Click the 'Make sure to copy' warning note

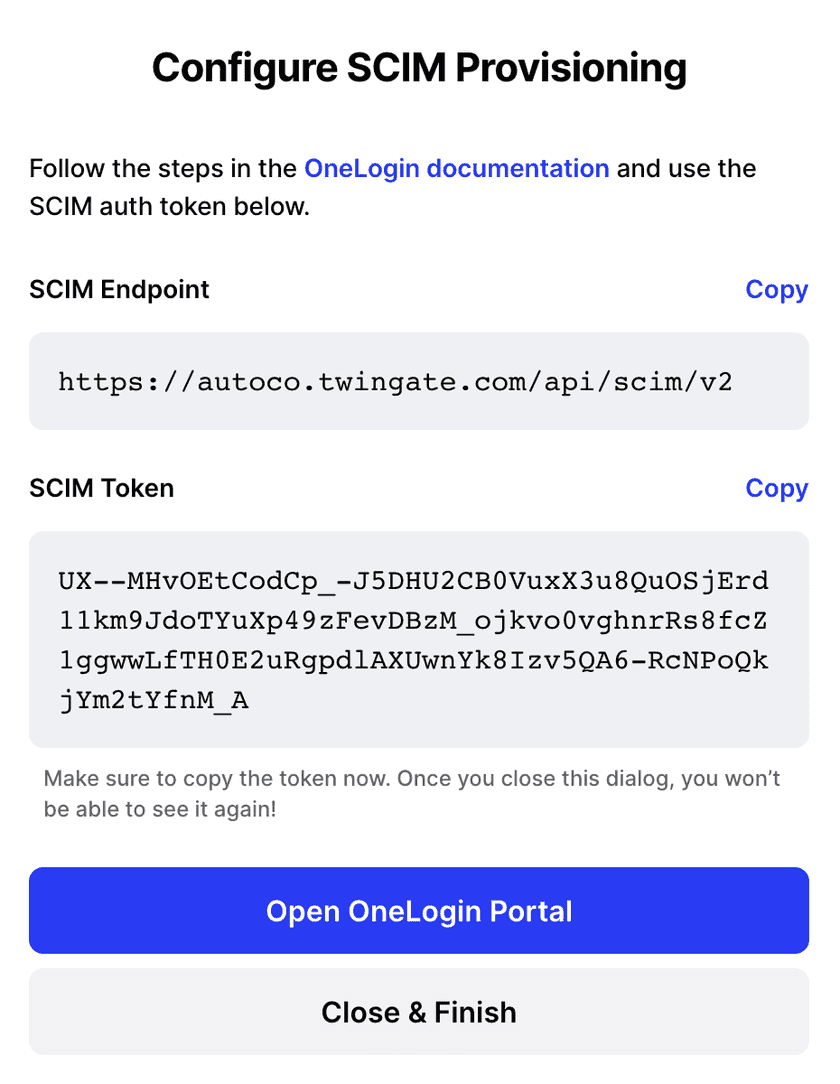pyautogui.click(x=412, y=778)
